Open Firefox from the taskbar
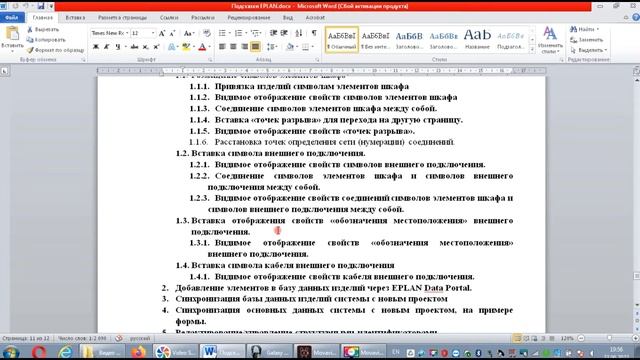Viewport: 640px width, 360px height. point(138,351)
